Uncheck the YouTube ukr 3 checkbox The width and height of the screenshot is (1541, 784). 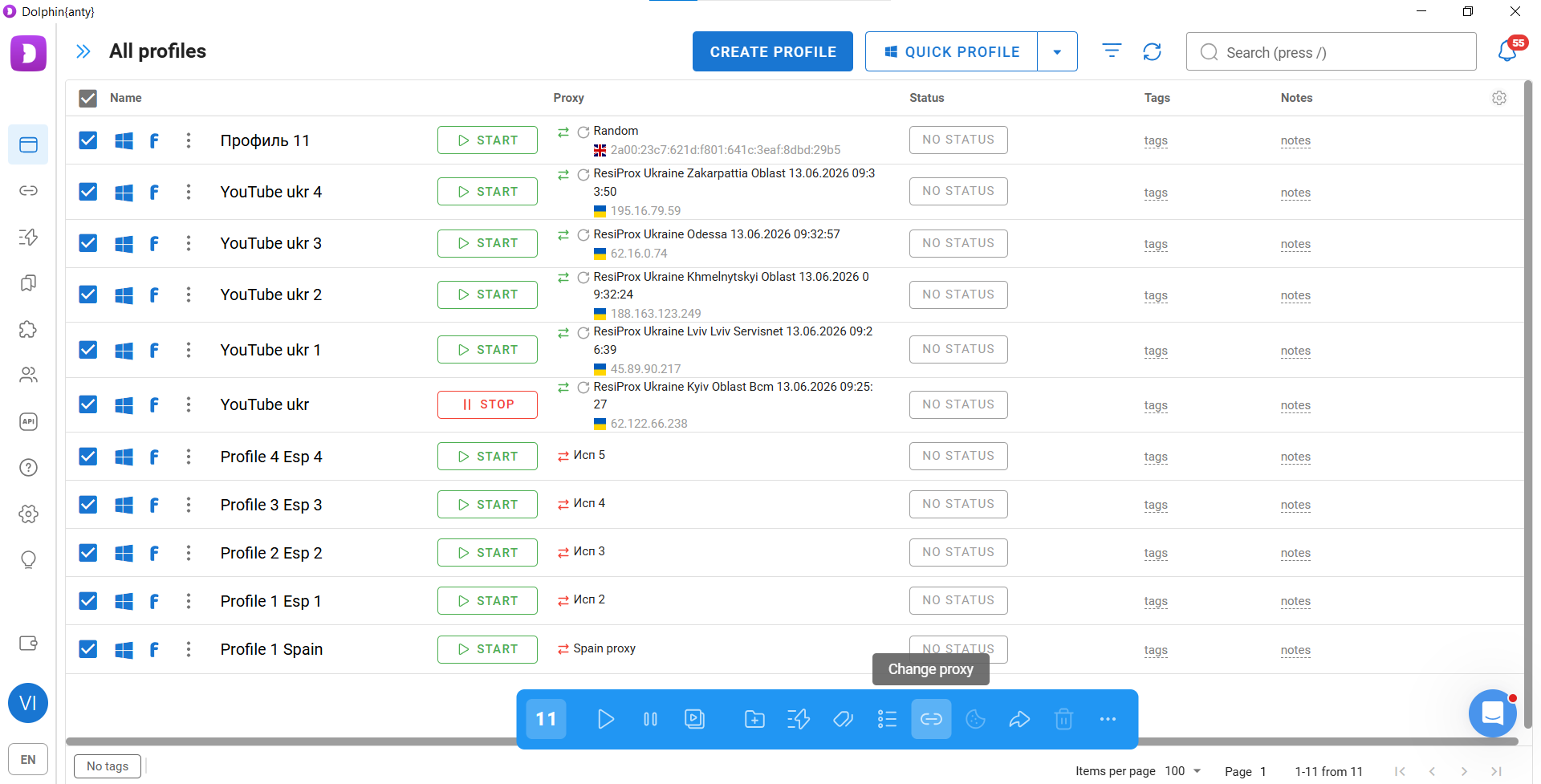click(88, 243)
